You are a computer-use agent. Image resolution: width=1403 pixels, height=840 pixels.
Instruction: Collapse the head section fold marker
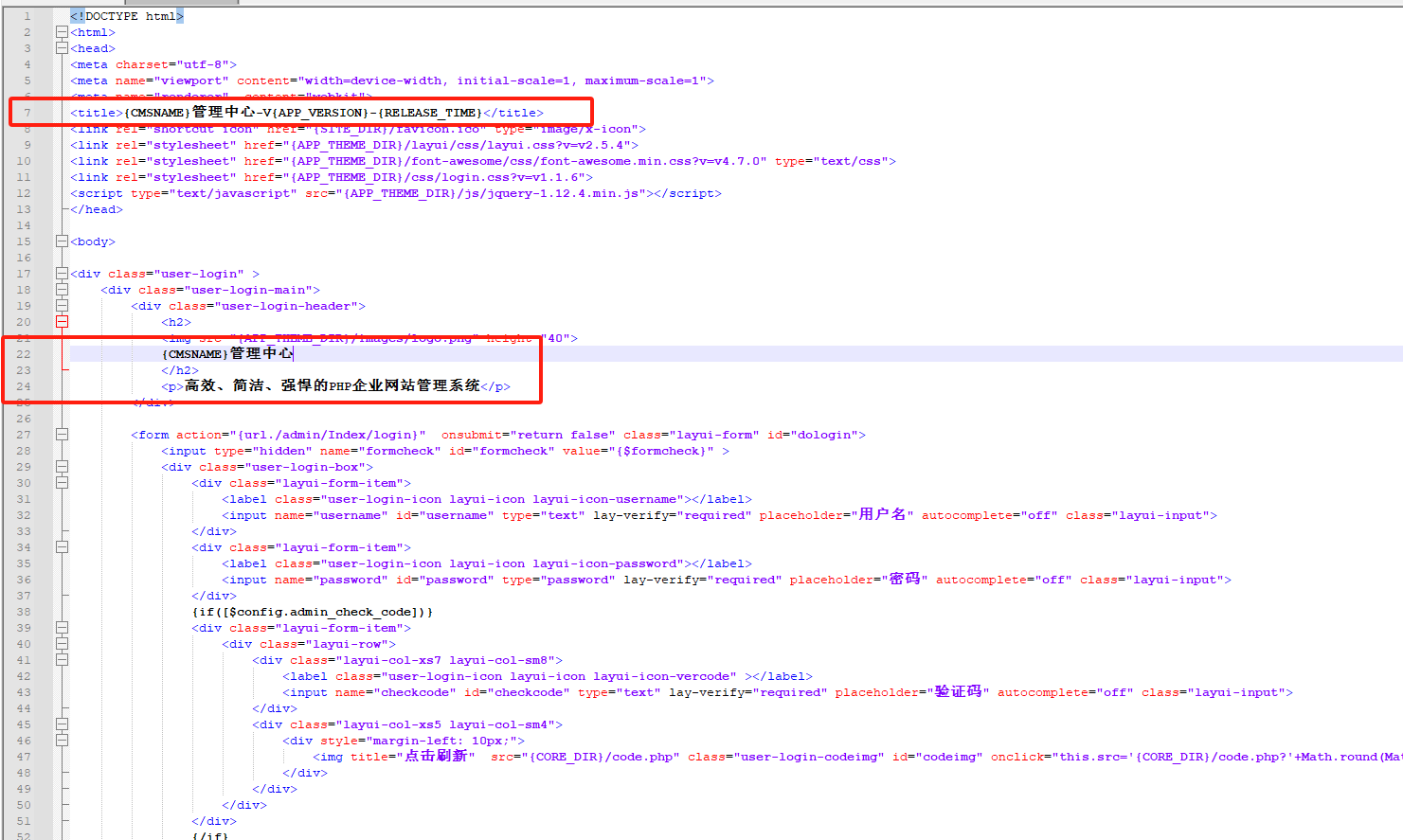coord(62,48)
